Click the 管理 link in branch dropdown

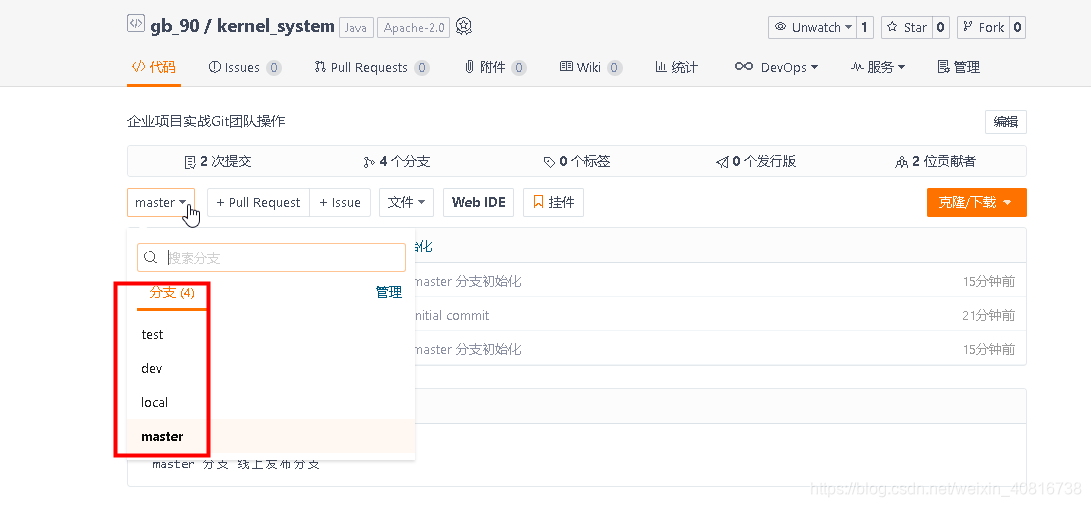[x=389, y=293]
